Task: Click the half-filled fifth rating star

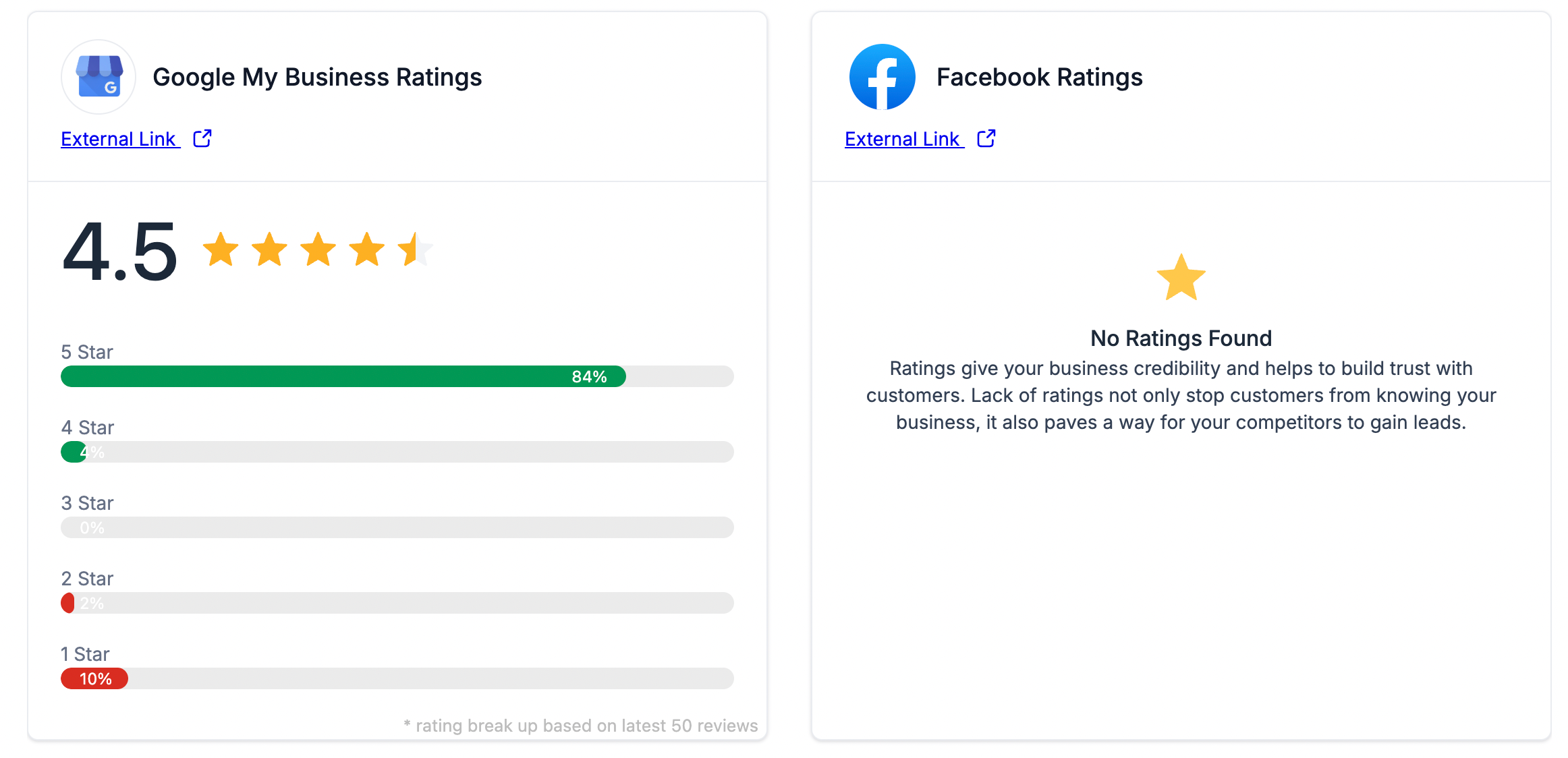Action: pos(414,250)
